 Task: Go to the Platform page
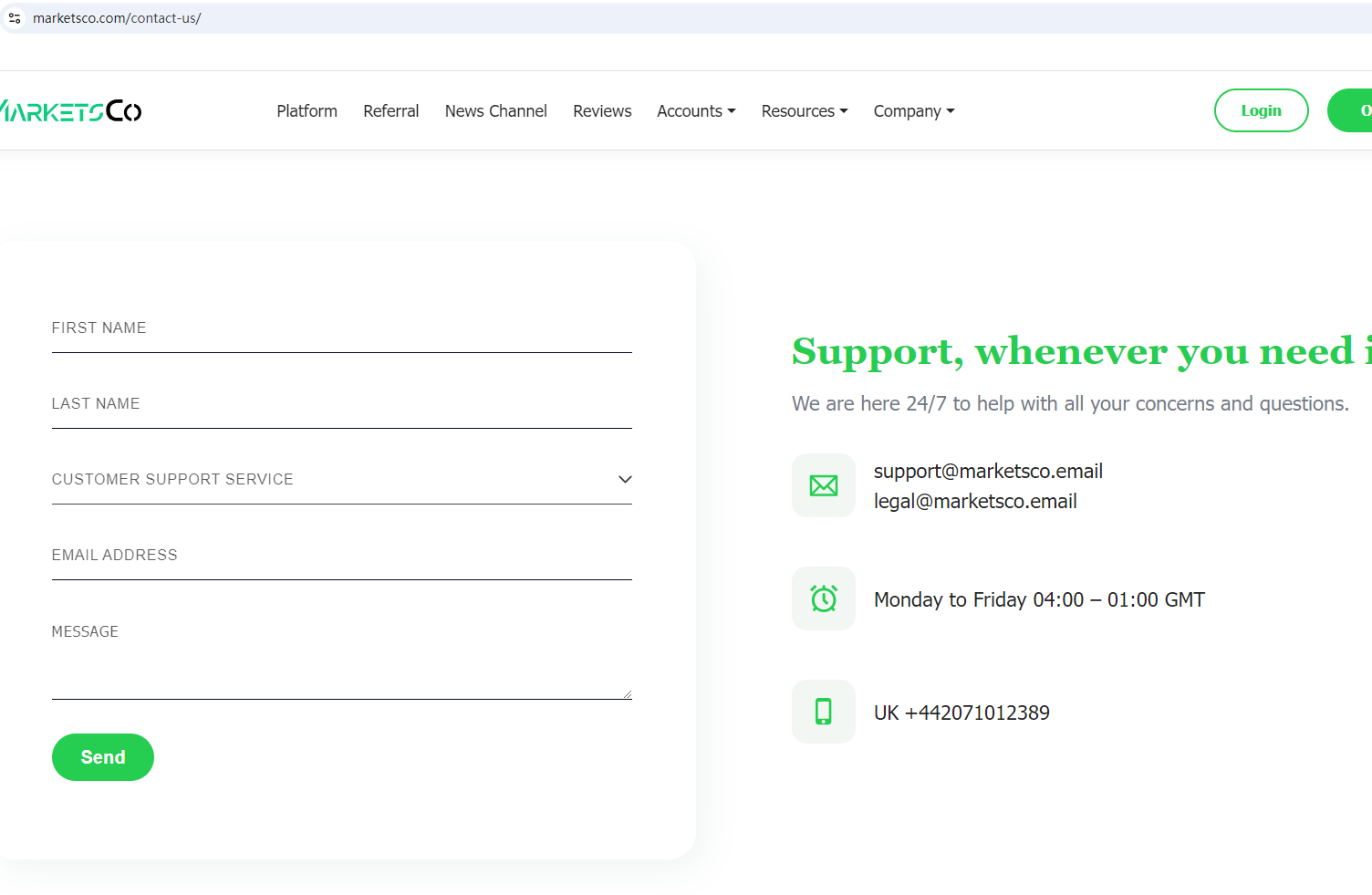(307, 111)
